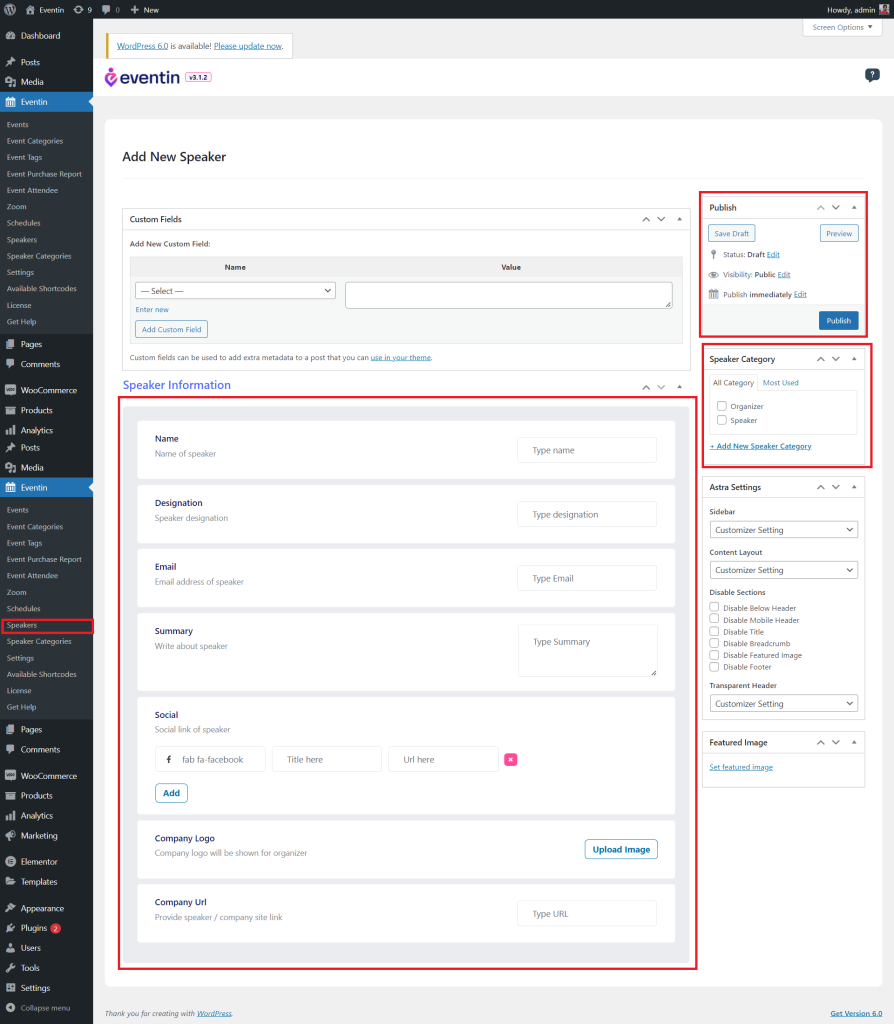The image size is (894, 1024).
Task: Remove the social row with pink X
Action: [x=511, y=760]
